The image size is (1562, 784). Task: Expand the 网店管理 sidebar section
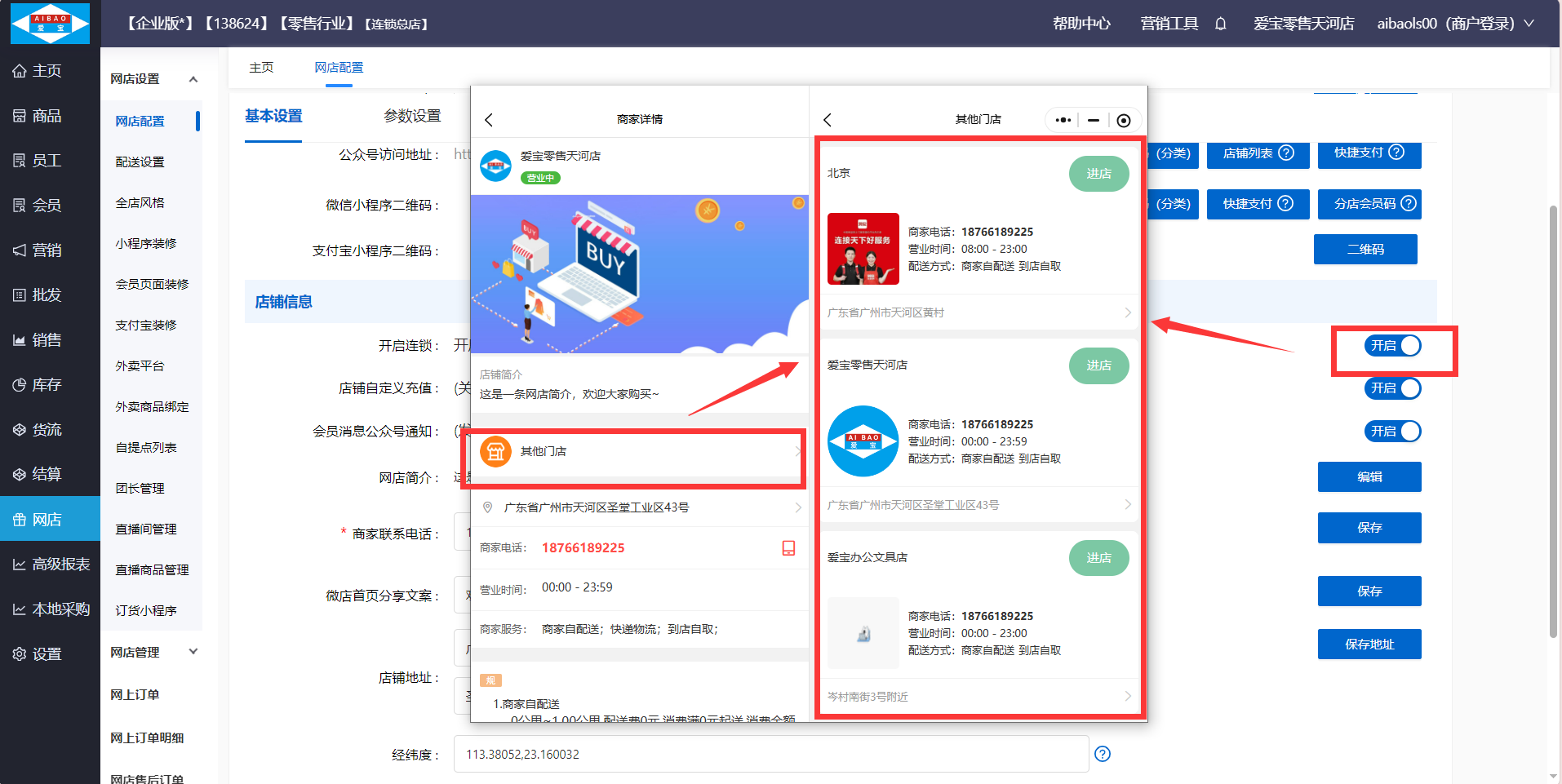193,652
